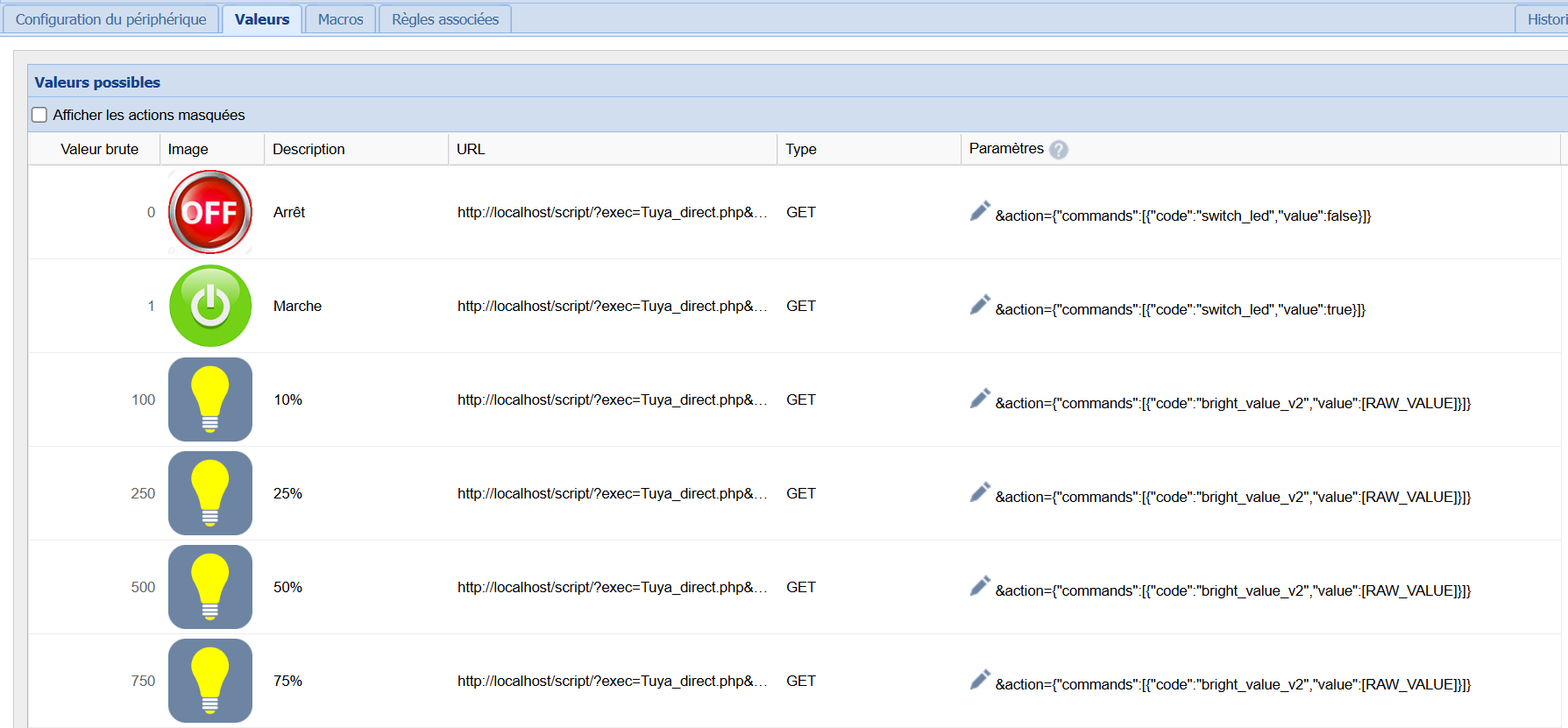Click the Valeur brute column header
Viewport: 1568px width, 728px height.
pyautogui.click(x=99, y=149)
